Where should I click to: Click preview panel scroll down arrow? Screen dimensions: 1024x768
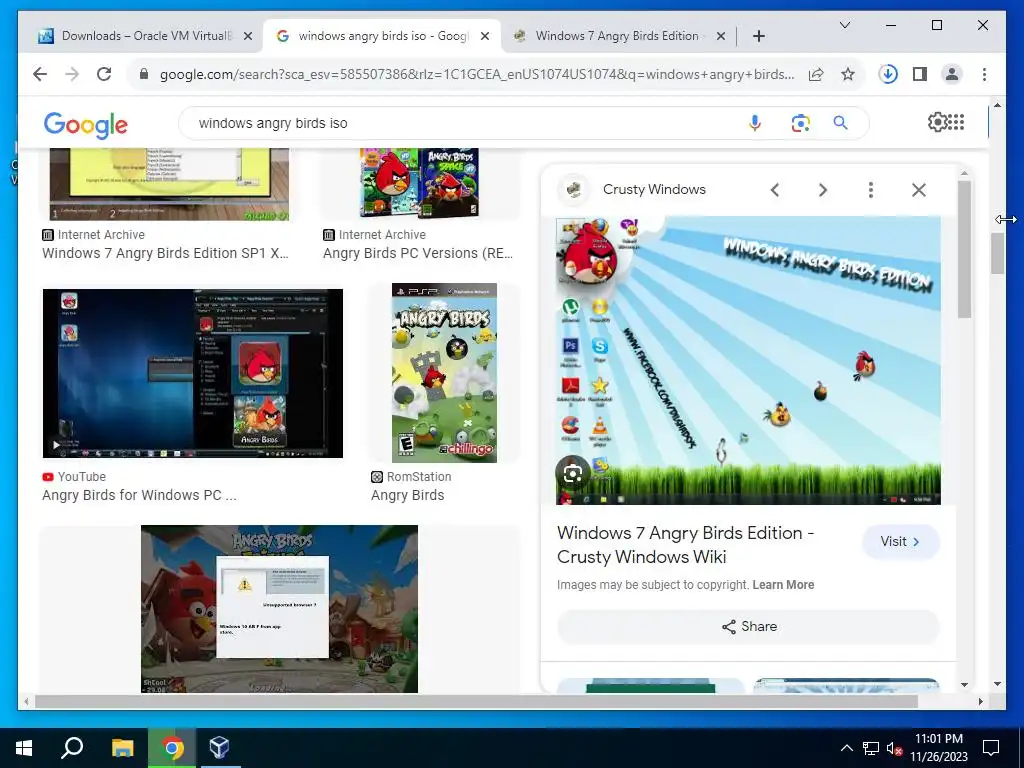(x=964, y=684)
